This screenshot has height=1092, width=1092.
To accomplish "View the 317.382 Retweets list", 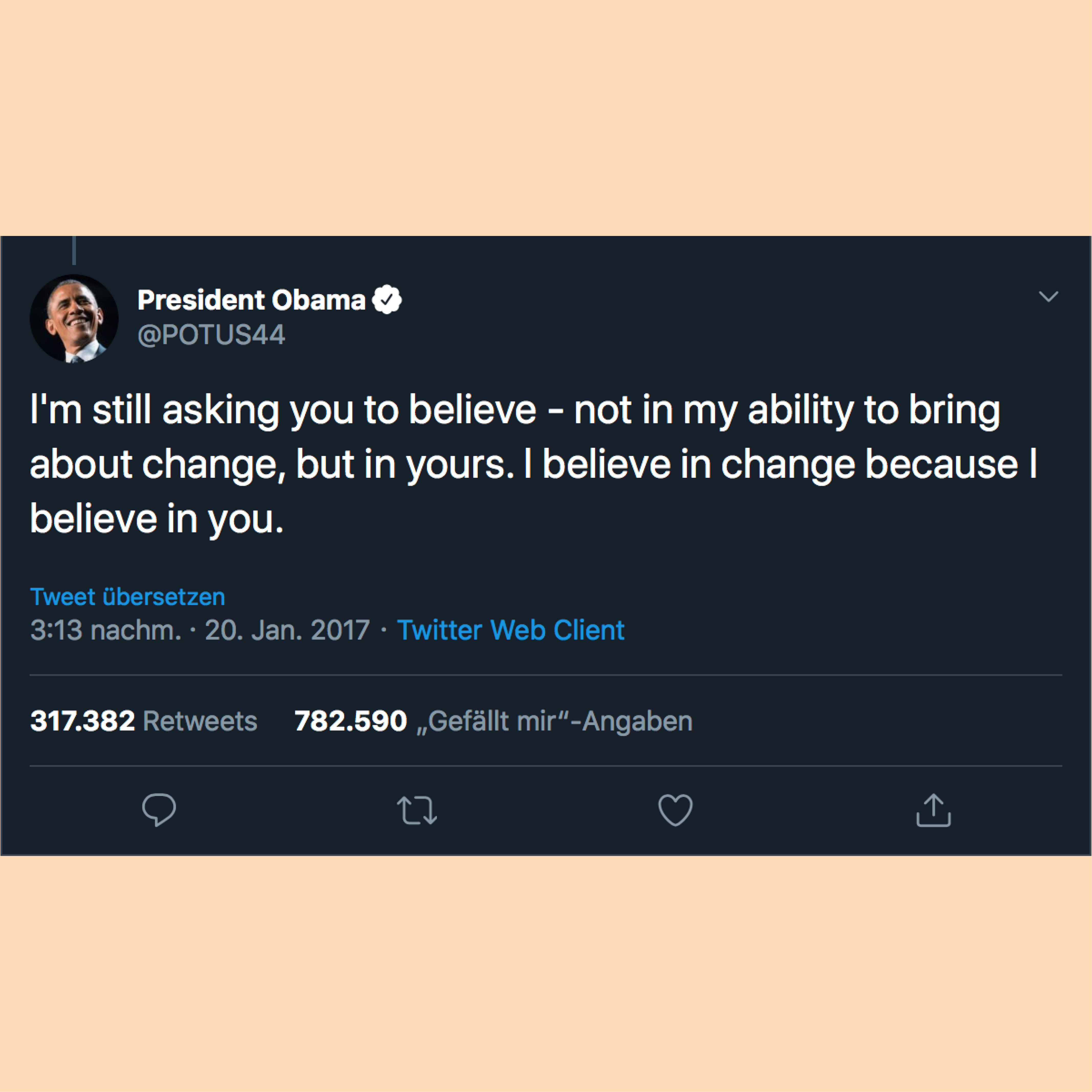I will tap(144, 721).
